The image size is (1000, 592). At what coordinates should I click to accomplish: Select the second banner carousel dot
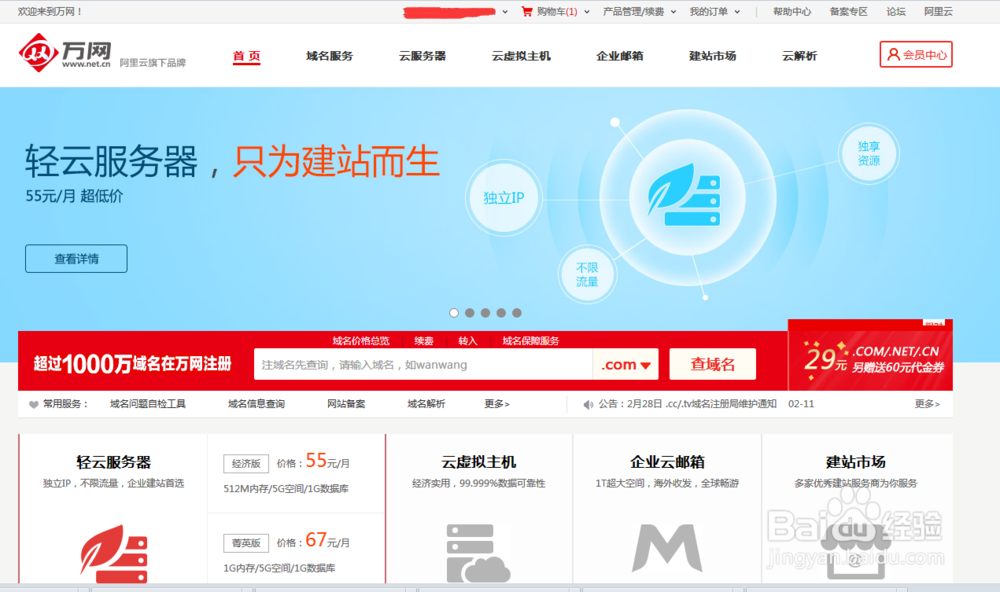click(x=469, y=313)
